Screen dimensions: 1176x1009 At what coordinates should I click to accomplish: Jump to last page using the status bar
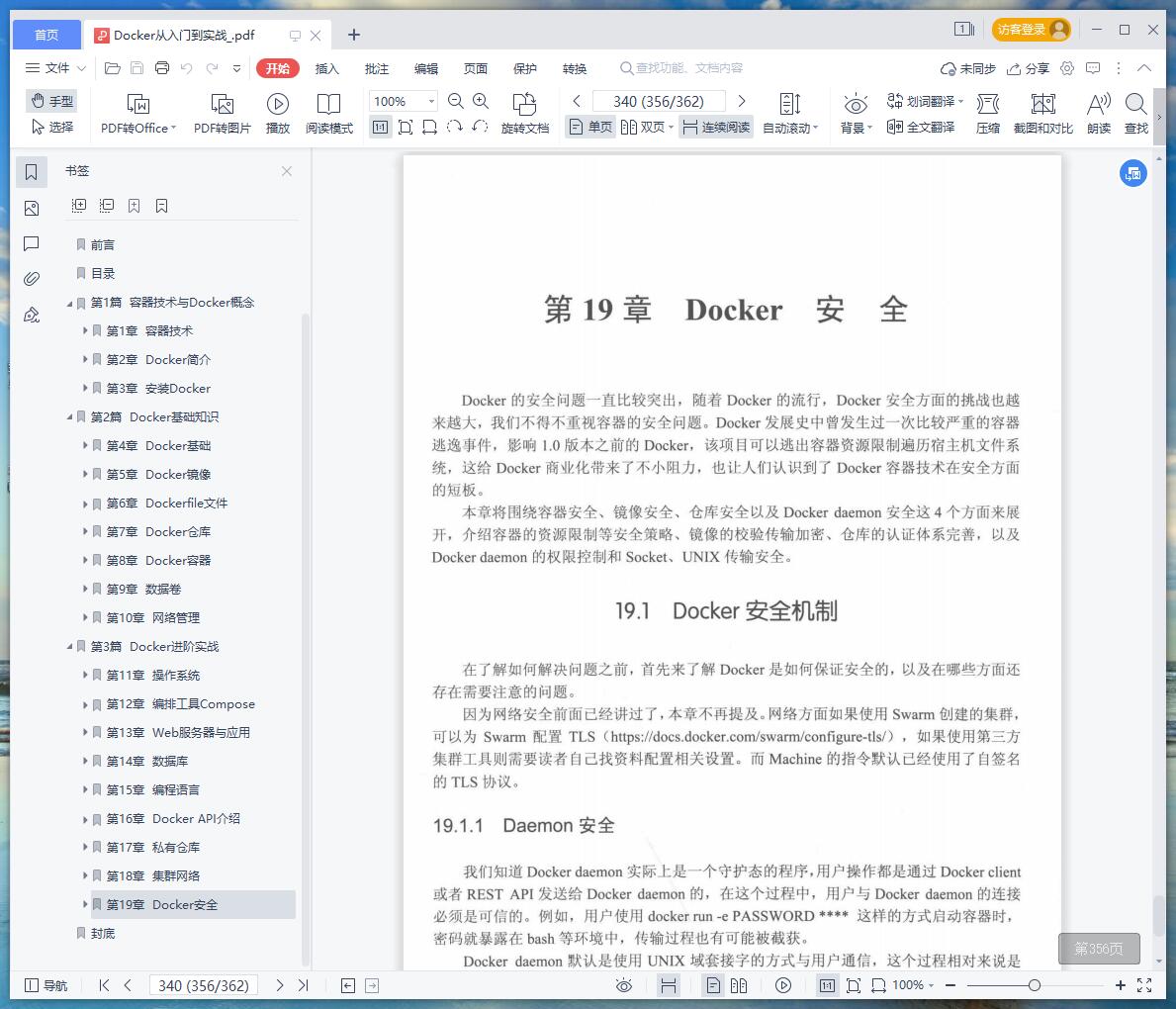[x=303, y=985]
